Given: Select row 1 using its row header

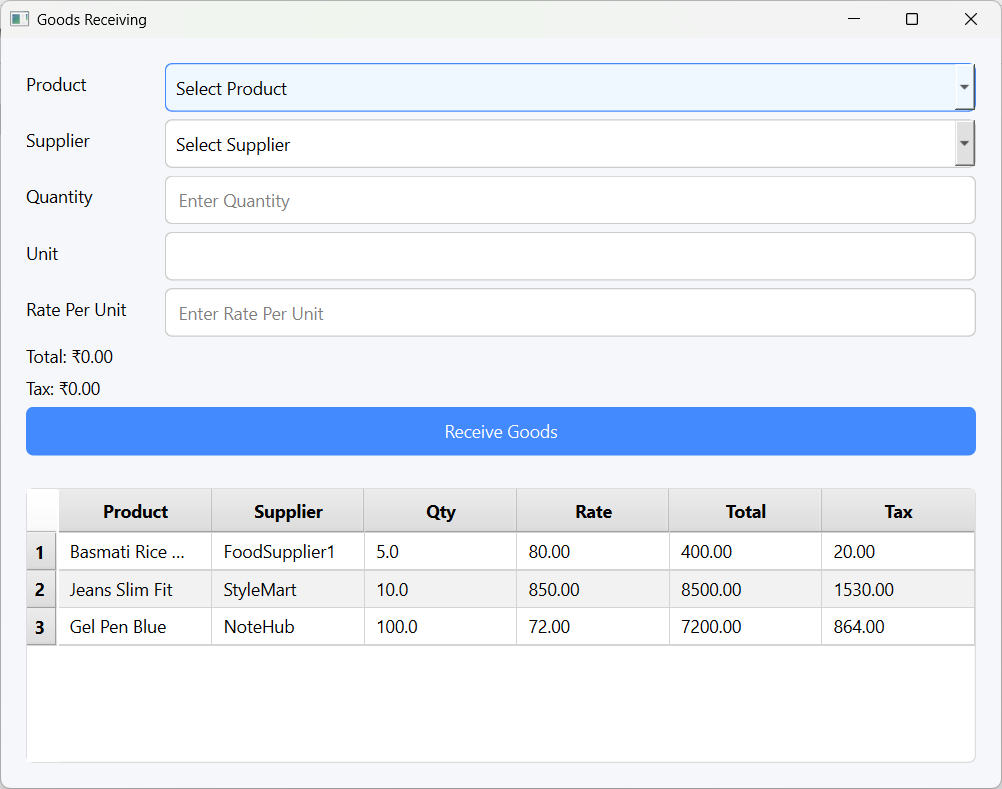Looking at the screenshot, I should click(41, 552).
